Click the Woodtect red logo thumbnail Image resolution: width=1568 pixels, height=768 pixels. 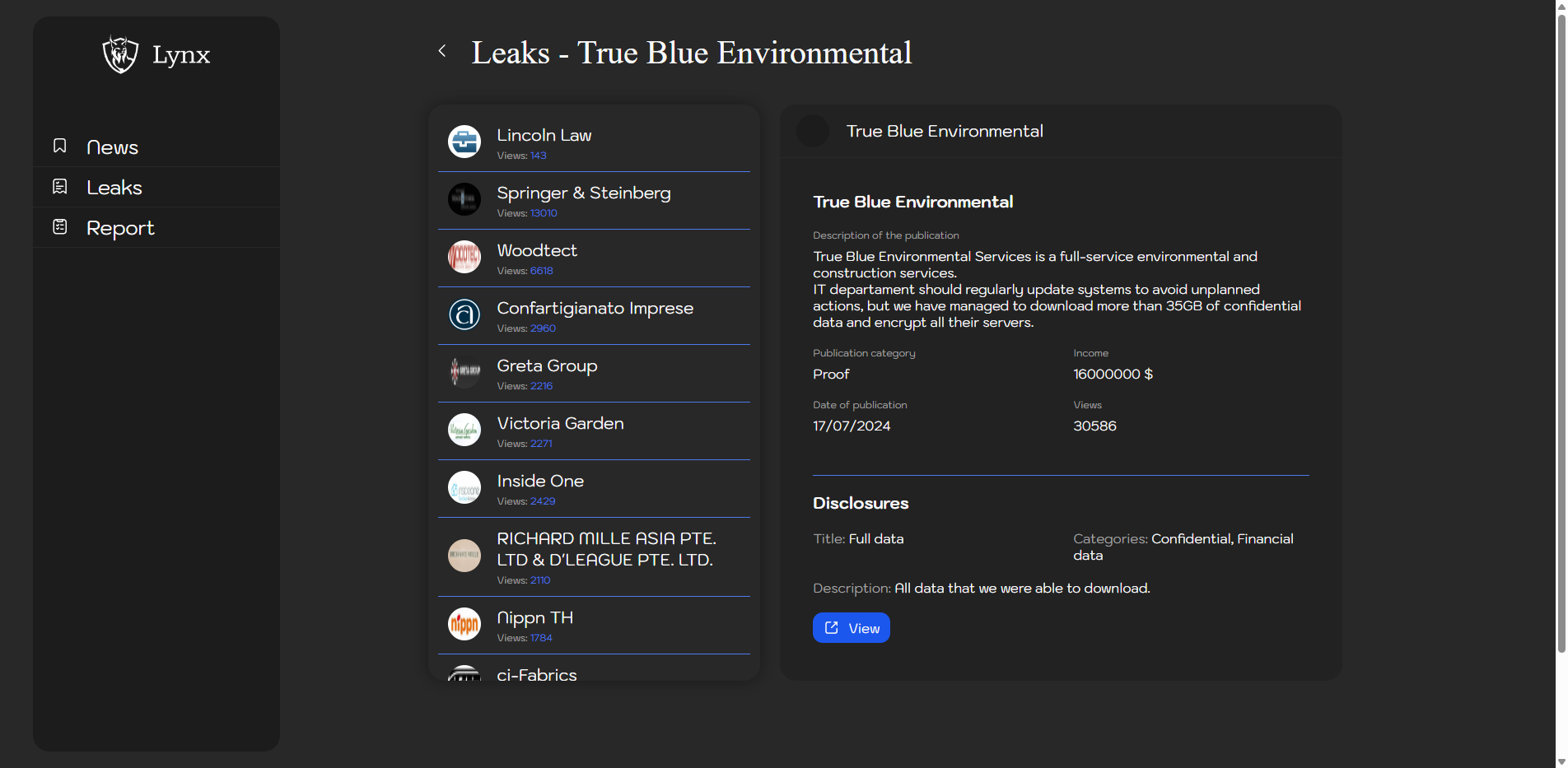point(464,257)
